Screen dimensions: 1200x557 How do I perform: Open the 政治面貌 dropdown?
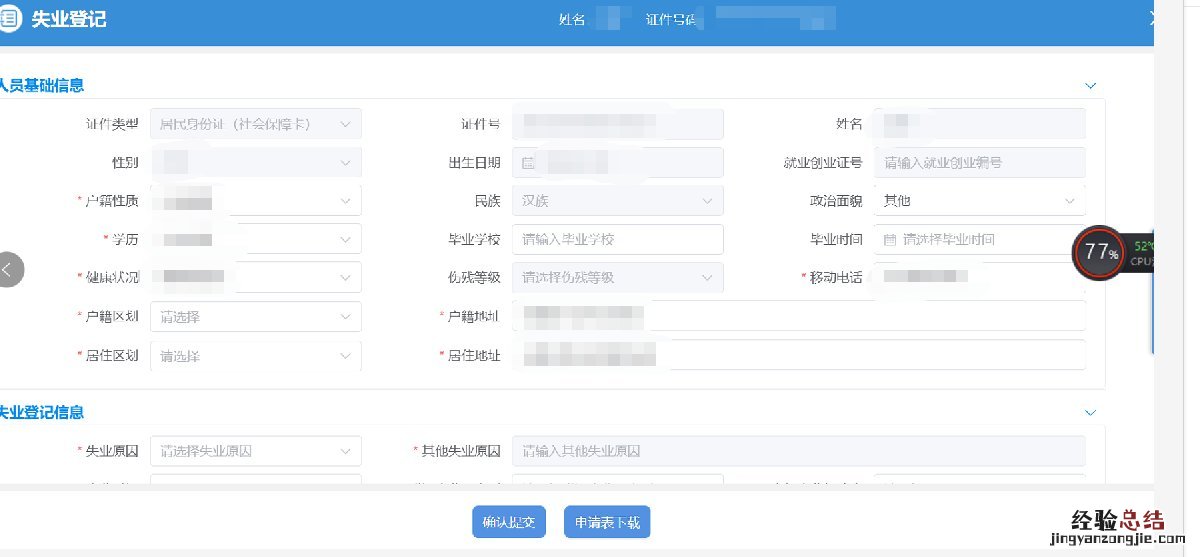(x=979, y=201)
